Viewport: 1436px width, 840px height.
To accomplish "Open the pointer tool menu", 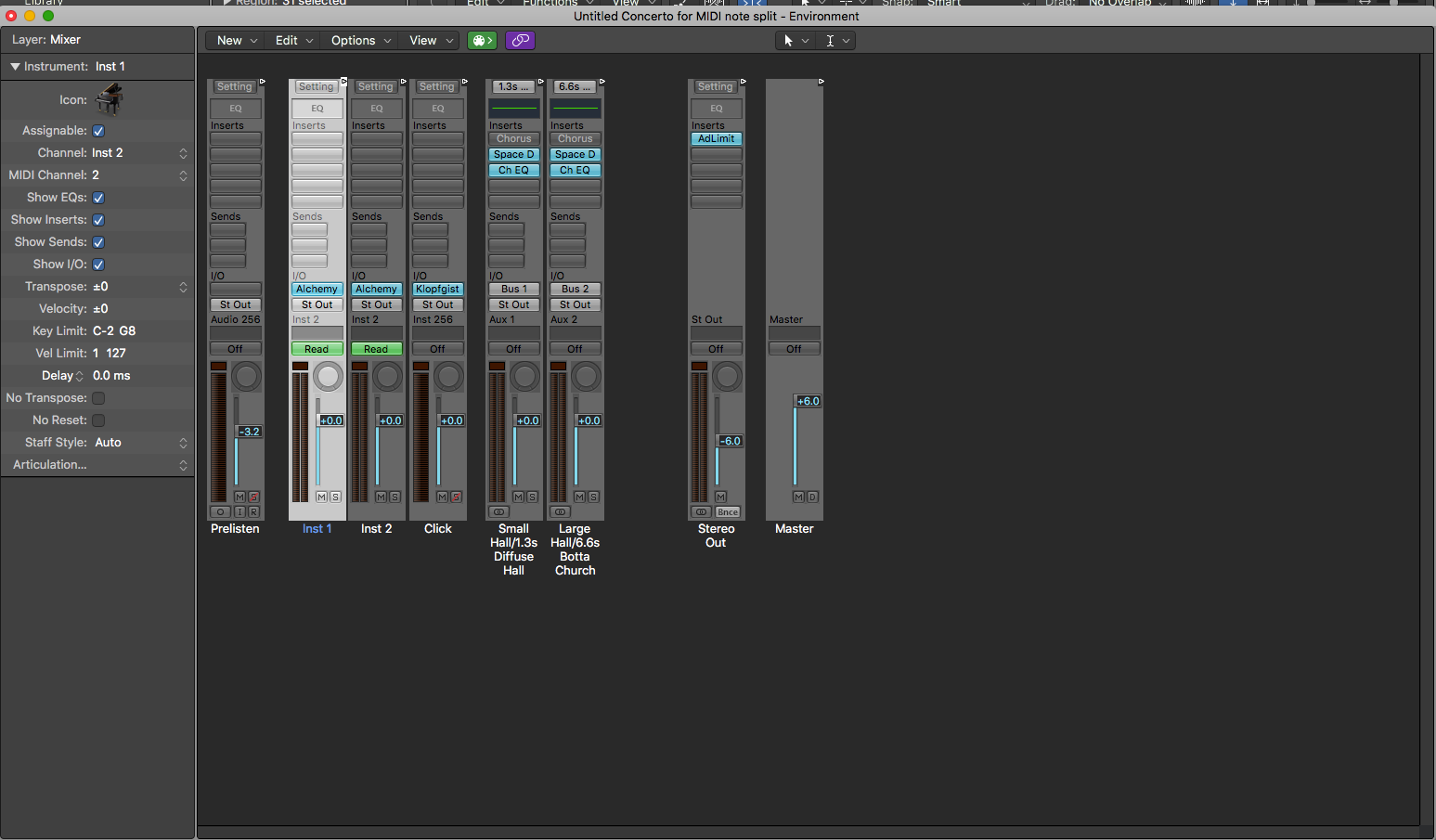I will [x=796, y=41].
